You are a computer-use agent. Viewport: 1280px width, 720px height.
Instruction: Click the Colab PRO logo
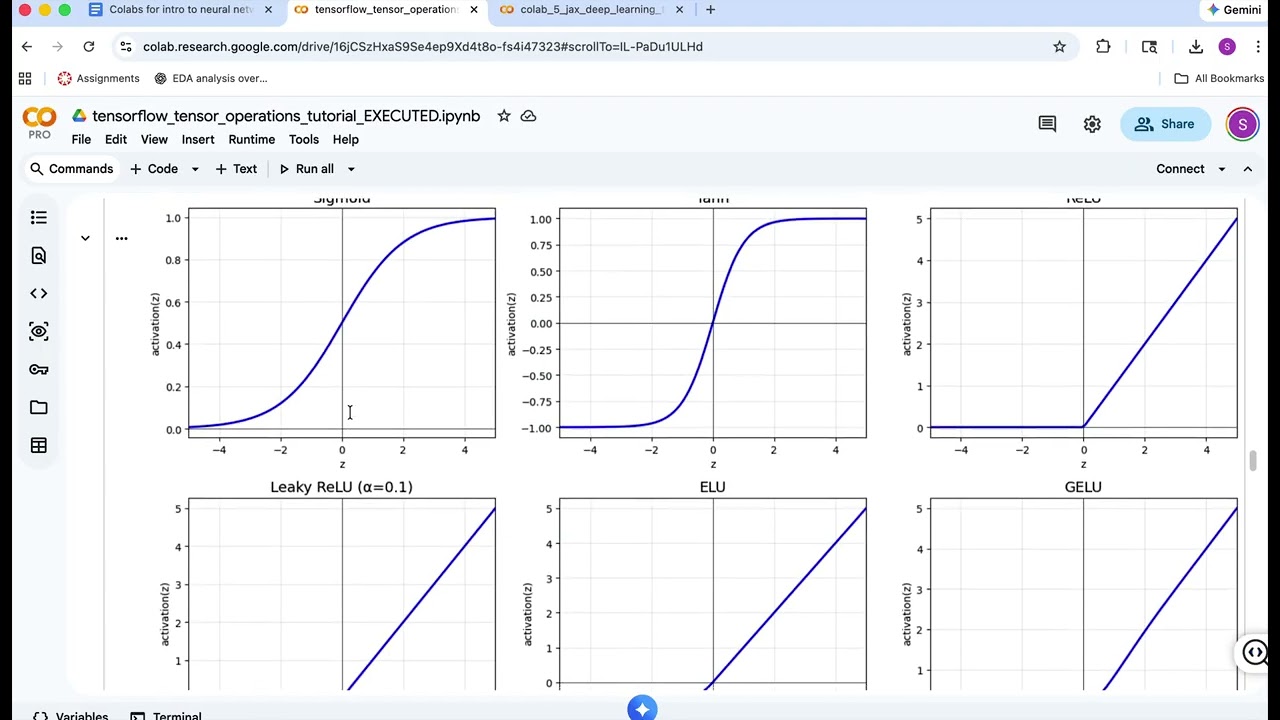[39, 123]
